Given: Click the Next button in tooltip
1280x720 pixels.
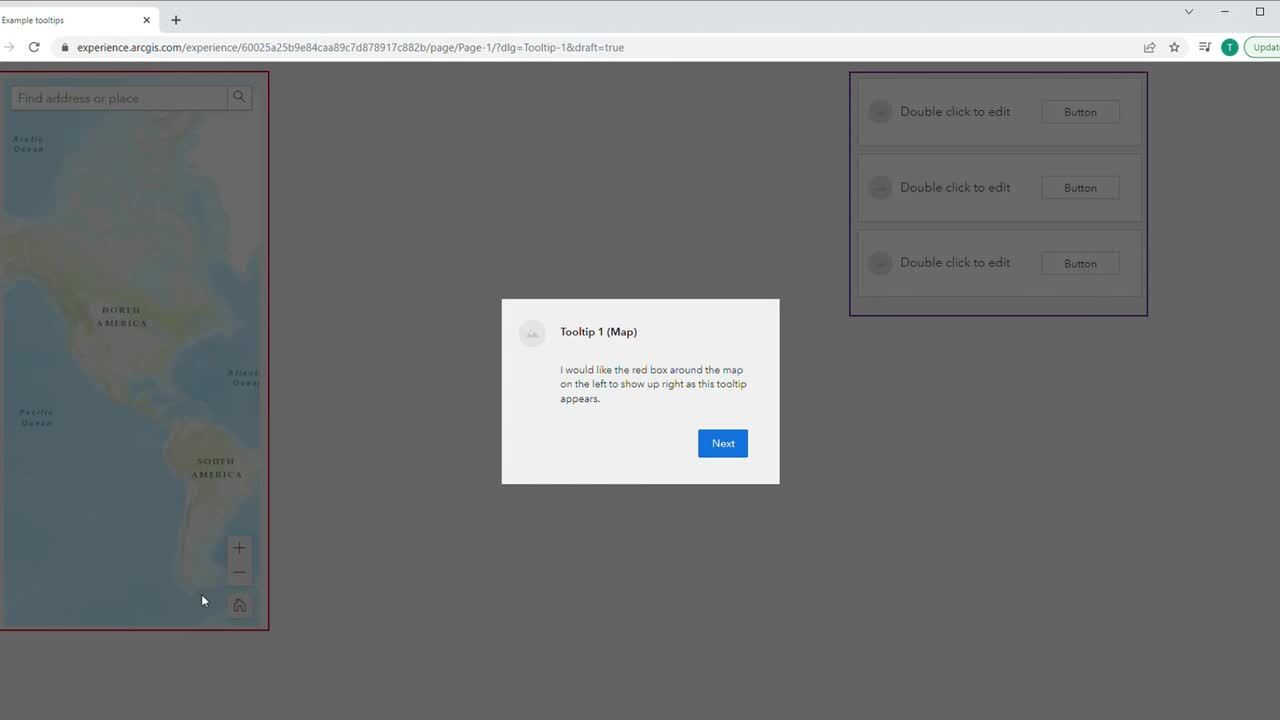Looking at the screenshot, I should (722, 443).
